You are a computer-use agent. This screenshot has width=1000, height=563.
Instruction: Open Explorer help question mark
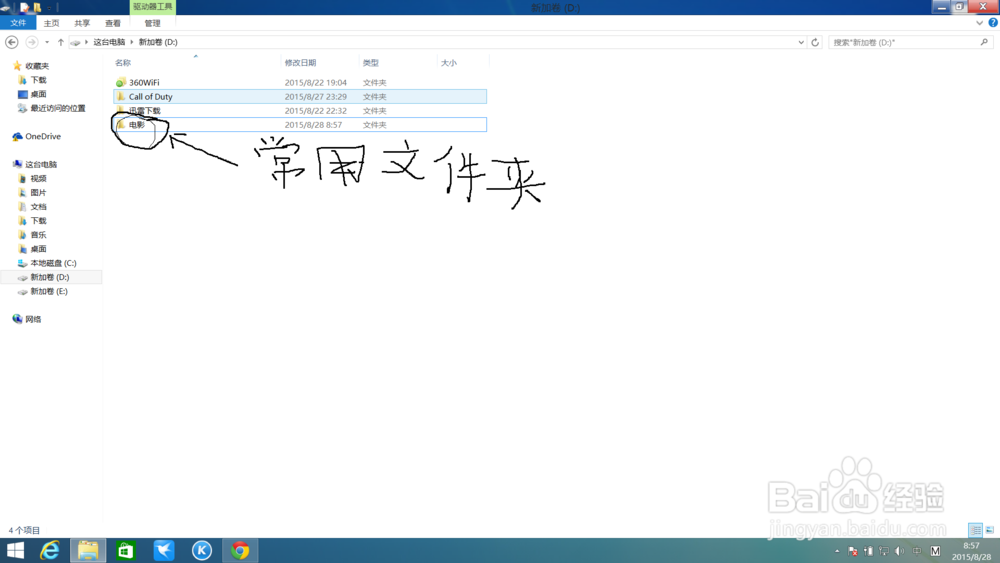[x=993, y=23]
